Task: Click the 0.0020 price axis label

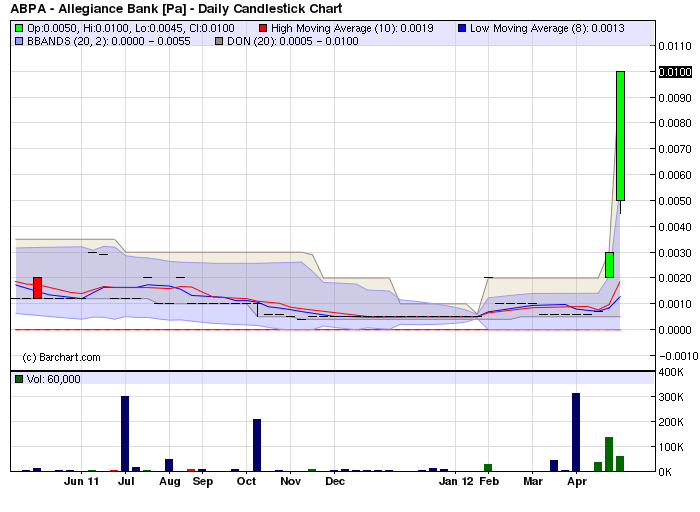Action: tap(675, 278)
